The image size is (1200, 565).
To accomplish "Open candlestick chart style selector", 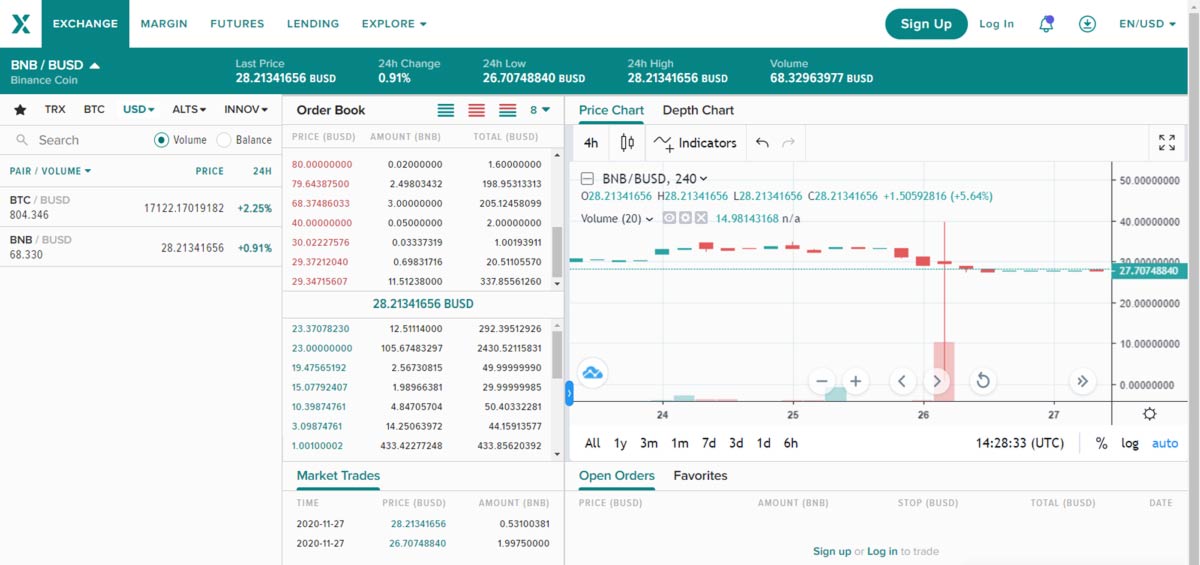I will [627, 143].
